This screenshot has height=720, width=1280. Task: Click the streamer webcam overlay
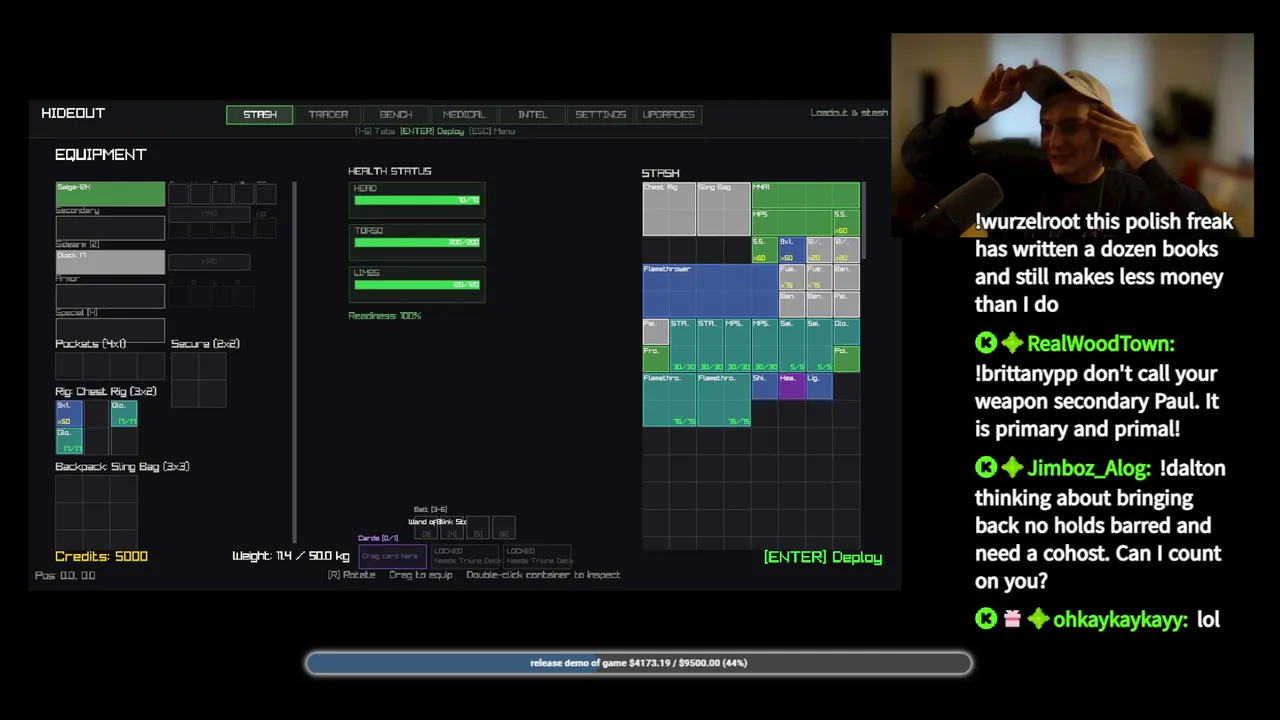[1072, 135]
